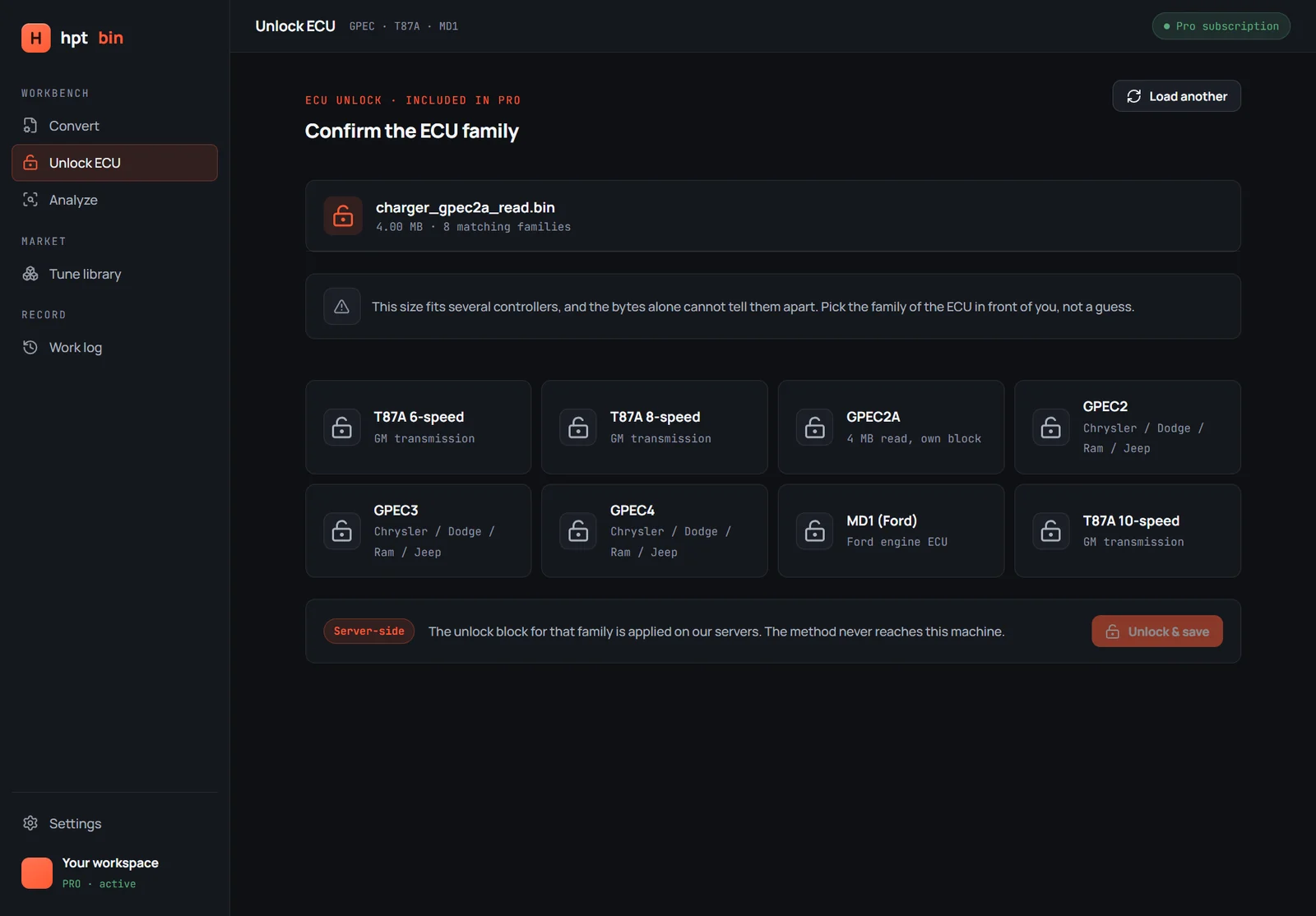The image size is (1316, 916).
Task: Click the Unlock & save button
Action: pyautogui.click(x=1156, y=631)
